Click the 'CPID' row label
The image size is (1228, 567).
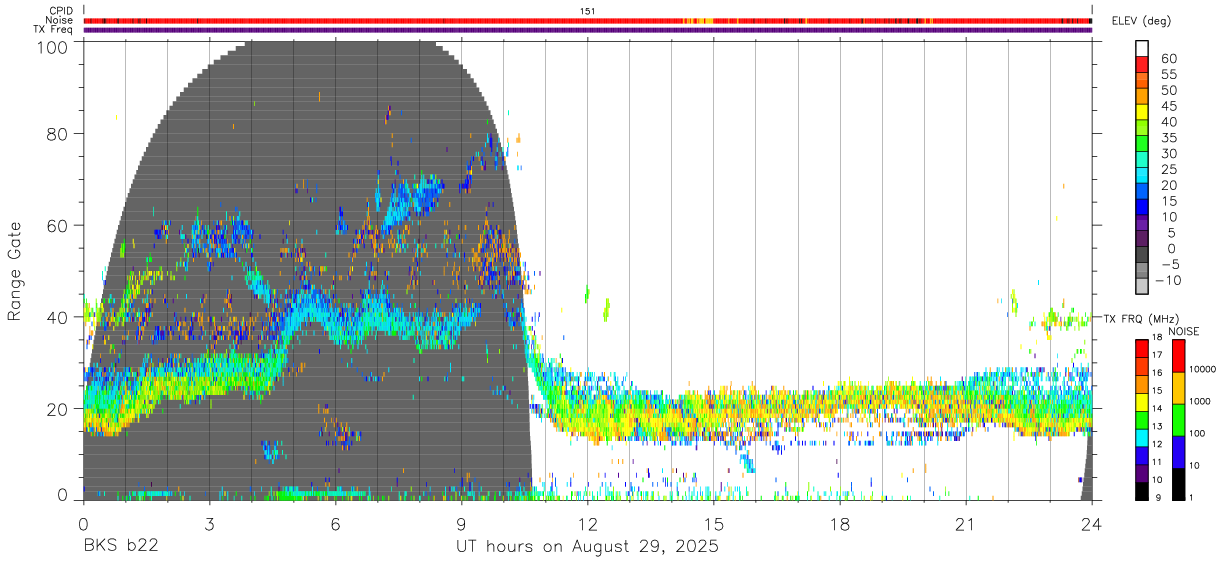point(62,11)
